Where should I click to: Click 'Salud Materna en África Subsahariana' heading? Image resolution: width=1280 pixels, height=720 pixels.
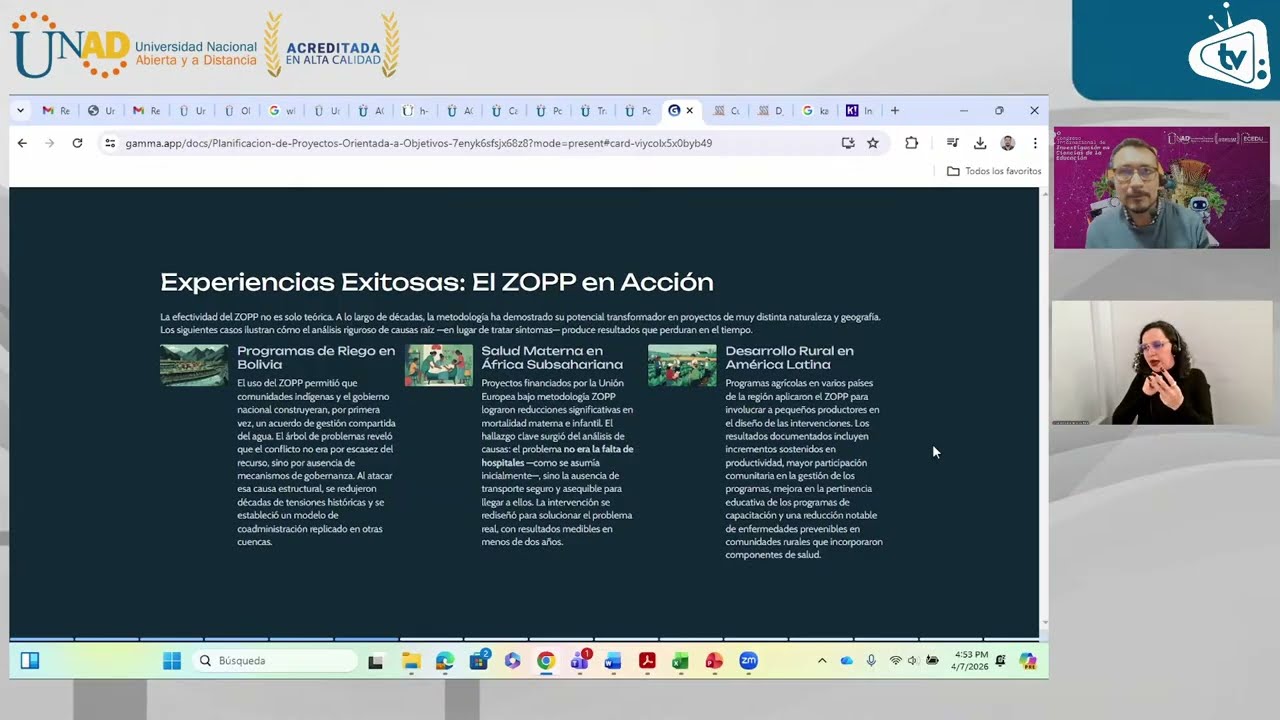(x=552, y=358)
